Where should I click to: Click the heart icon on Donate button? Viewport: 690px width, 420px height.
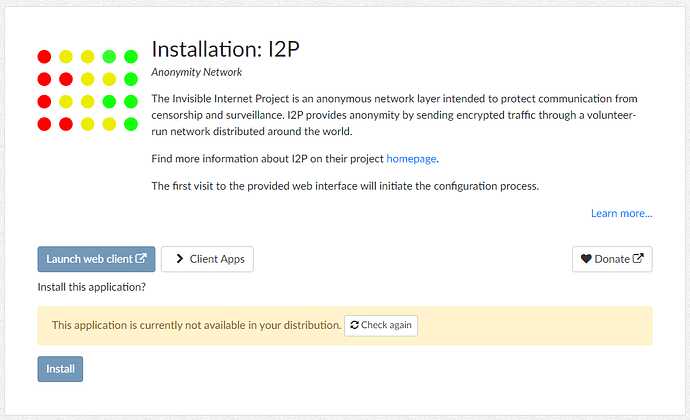click(586, 259)
